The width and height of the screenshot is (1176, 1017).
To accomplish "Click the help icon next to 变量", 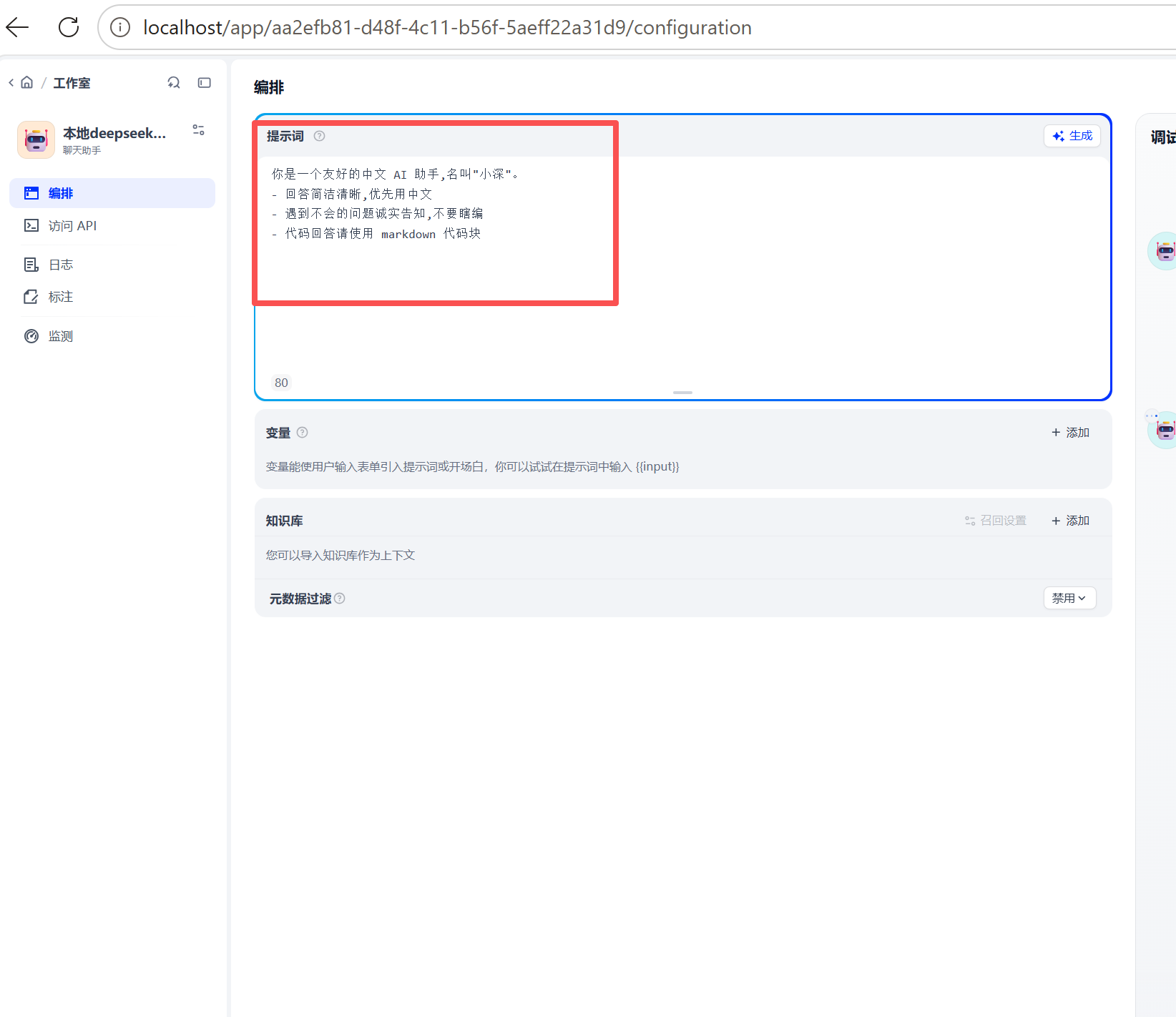I will click(303, 432).
